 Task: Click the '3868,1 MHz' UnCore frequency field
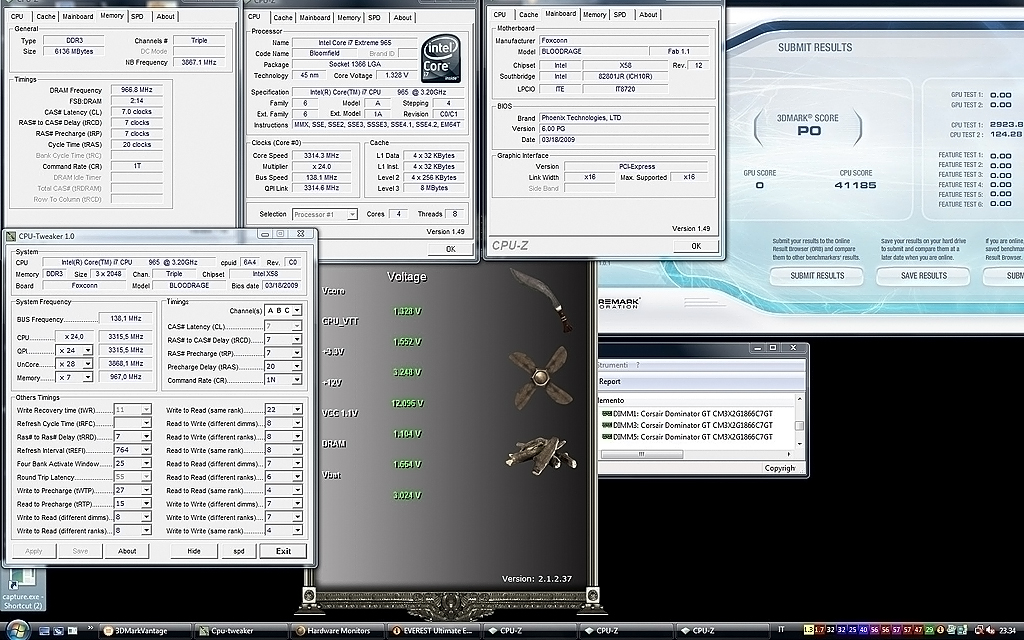[x=125, y=364]
